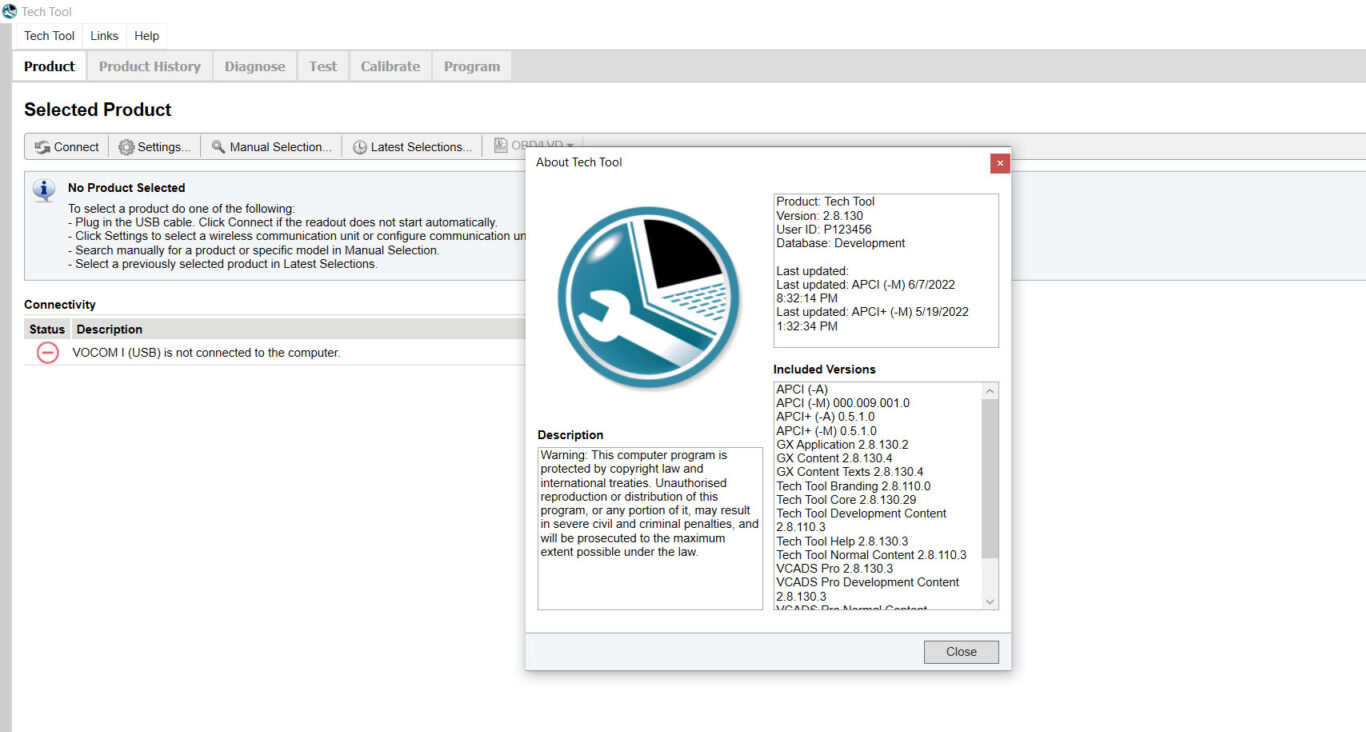Select 'Tech Tool Normal Content 2.8.110.3' entry
This screenshot has height=732, width=1366.
[871, 555]
